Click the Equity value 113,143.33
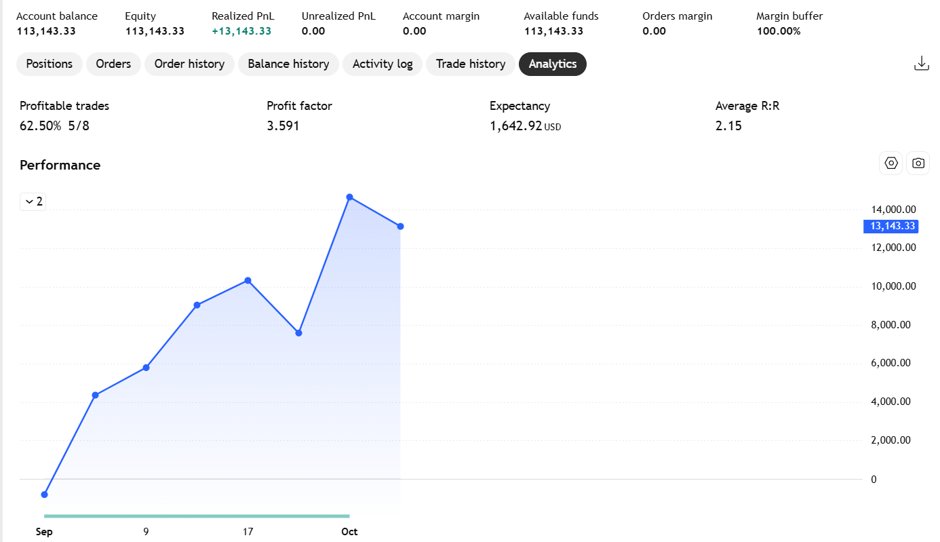 tap(155, 31)
